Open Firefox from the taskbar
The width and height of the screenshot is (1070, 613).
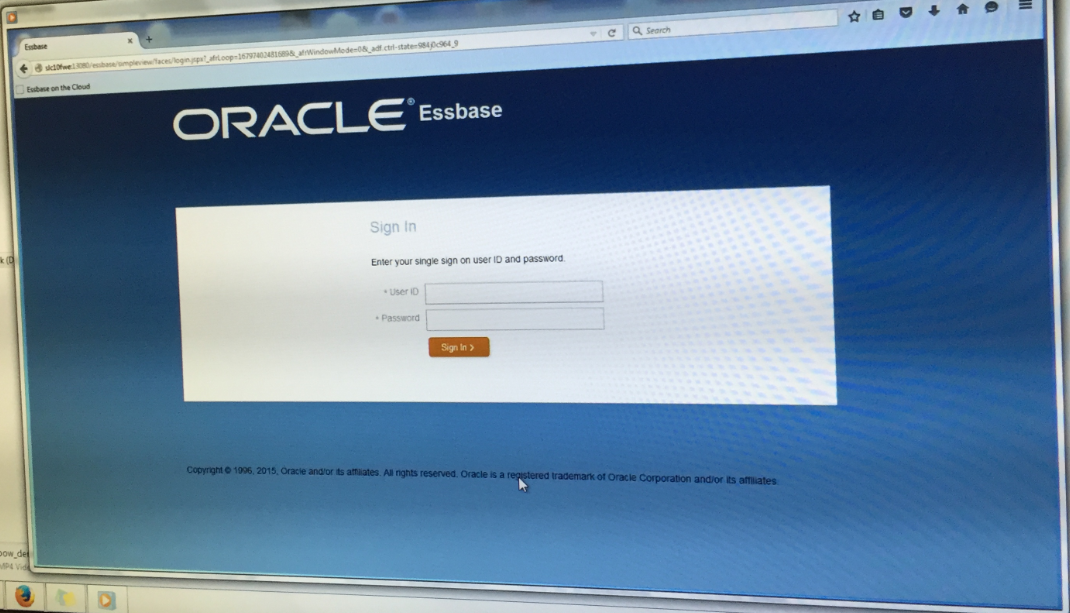pyautogui.click(x=25, y=596)
